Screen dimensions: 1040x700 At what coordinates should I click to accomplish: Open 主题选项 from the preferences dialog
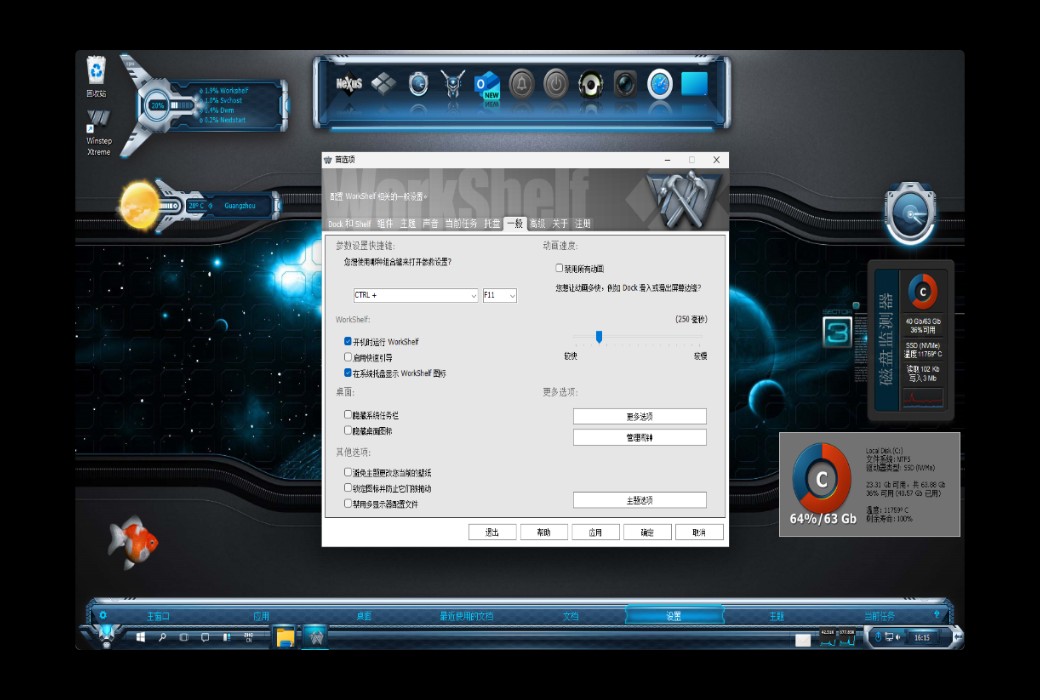tap(641, 499)
